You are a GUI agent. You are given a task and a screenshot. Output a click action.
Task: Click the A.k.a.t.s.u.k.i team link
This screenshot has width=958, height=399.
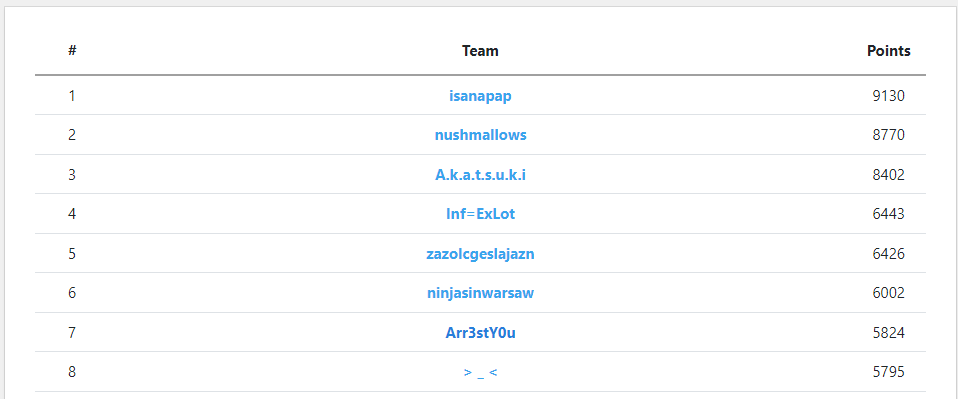(x=480, y=175)
